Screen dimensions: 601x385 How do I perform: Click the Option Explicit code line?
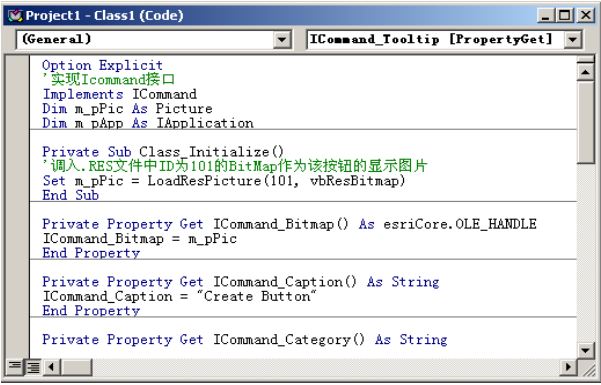[102, 65]
